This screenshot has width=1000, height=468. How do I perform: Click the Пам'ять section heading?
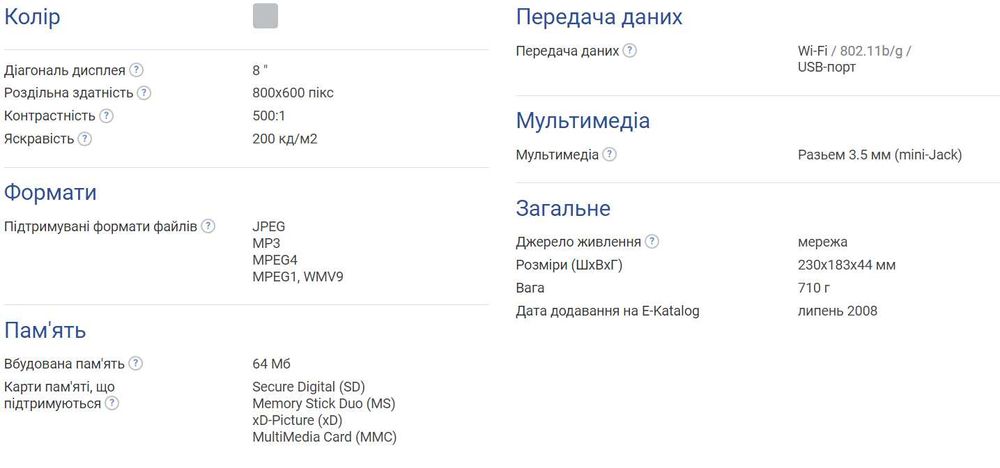pyautogui.click(x=45, y=331)
